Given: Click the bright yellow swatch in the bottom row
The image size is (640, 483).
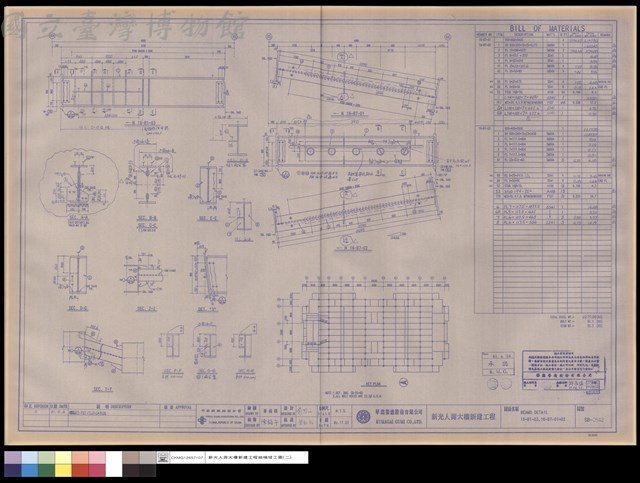Looking at the screenshot, I should point(63,470).
